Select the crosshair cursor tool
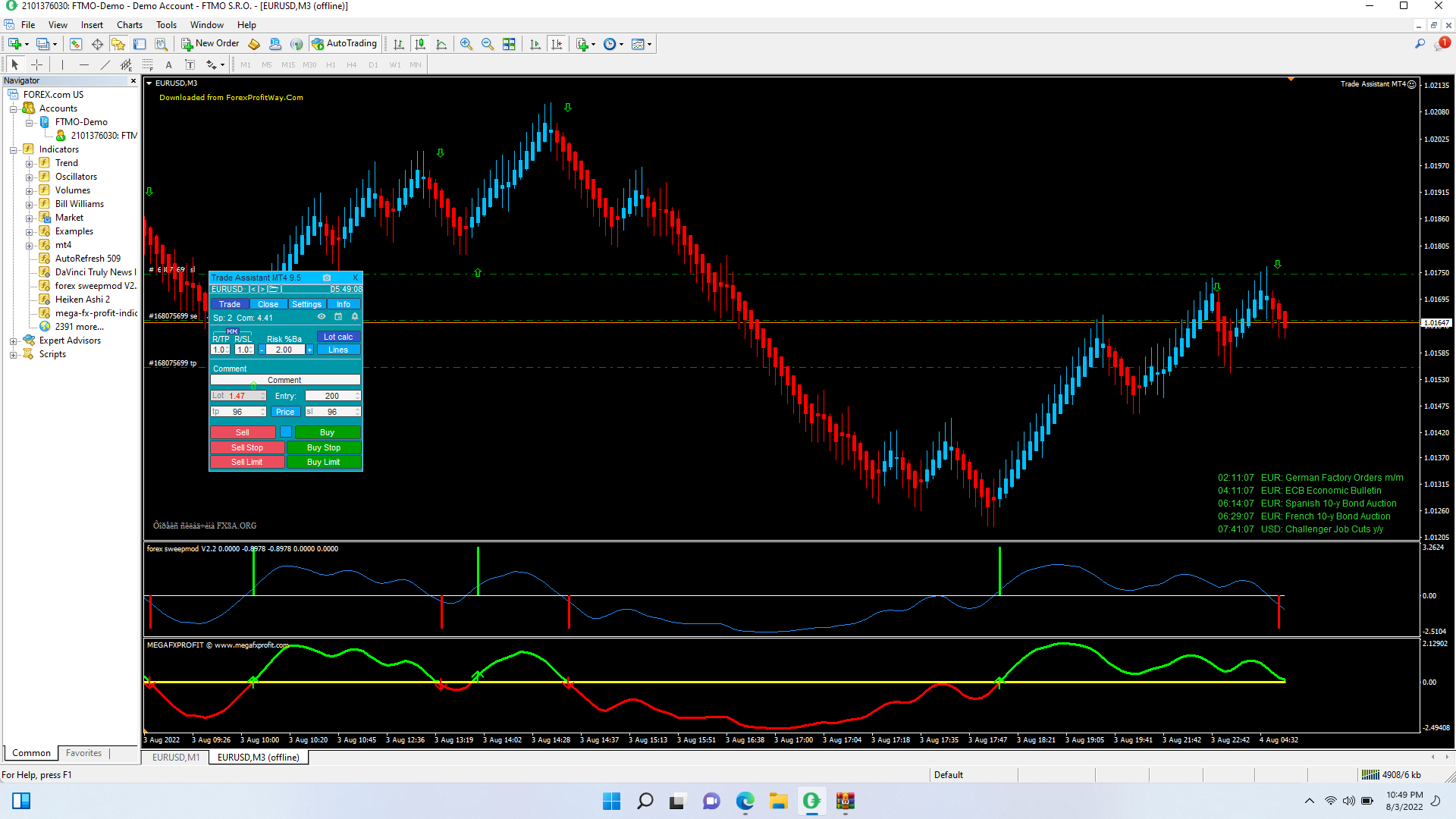This screenshot has width=1456, height=819. (36, 65)
